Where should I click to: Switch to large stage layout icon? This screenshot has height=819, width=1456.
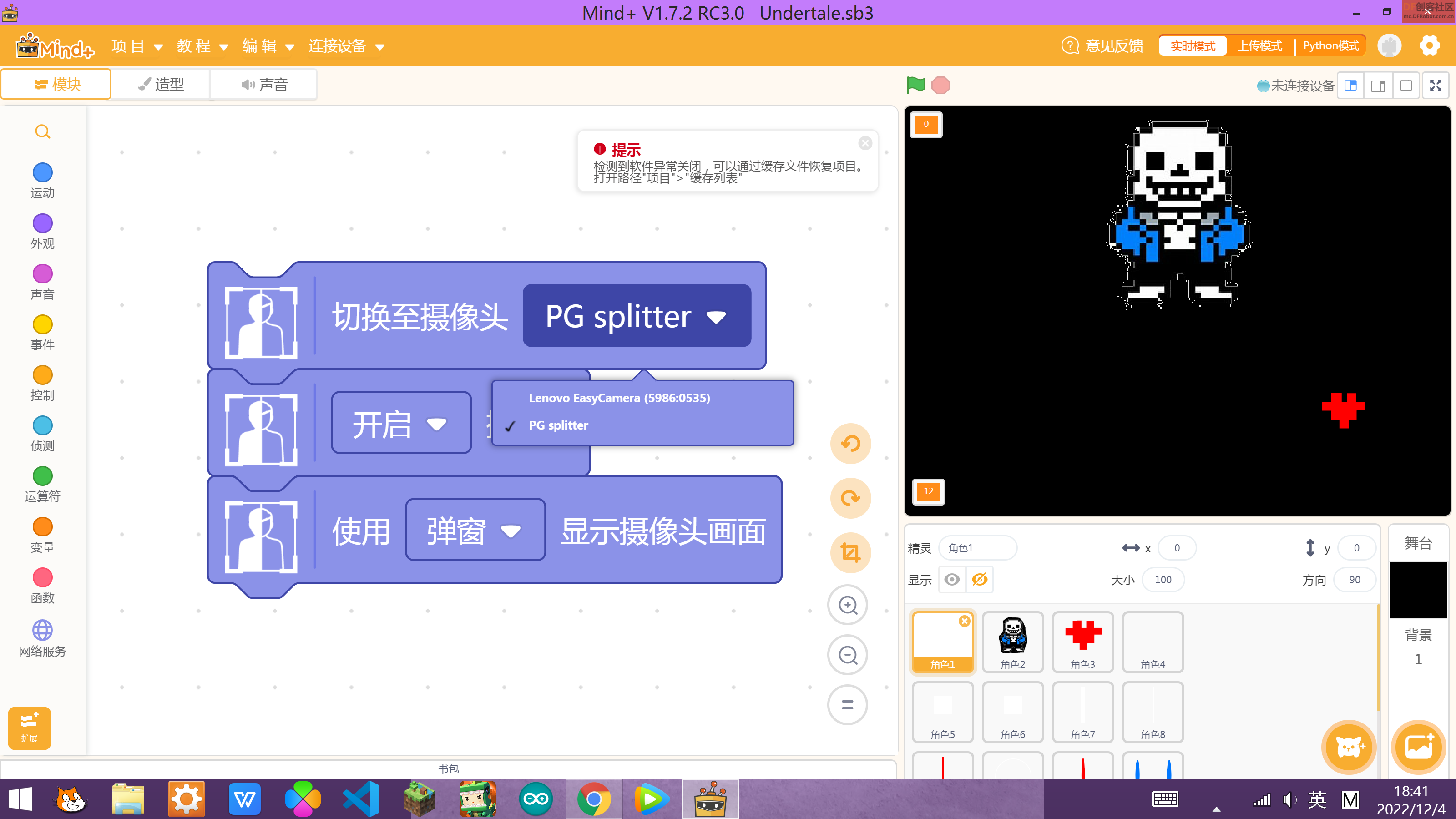click(1379, 86)
